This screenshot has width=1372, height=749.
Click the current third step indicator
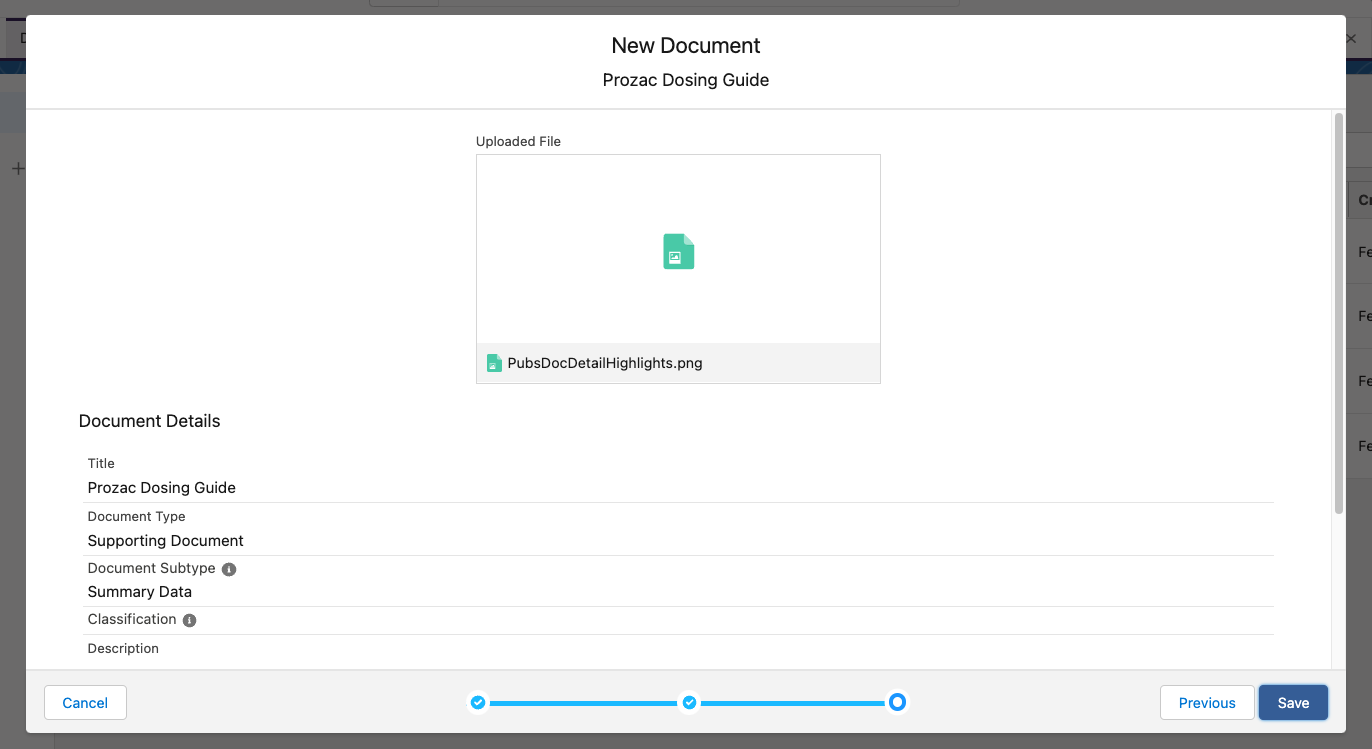897,703
